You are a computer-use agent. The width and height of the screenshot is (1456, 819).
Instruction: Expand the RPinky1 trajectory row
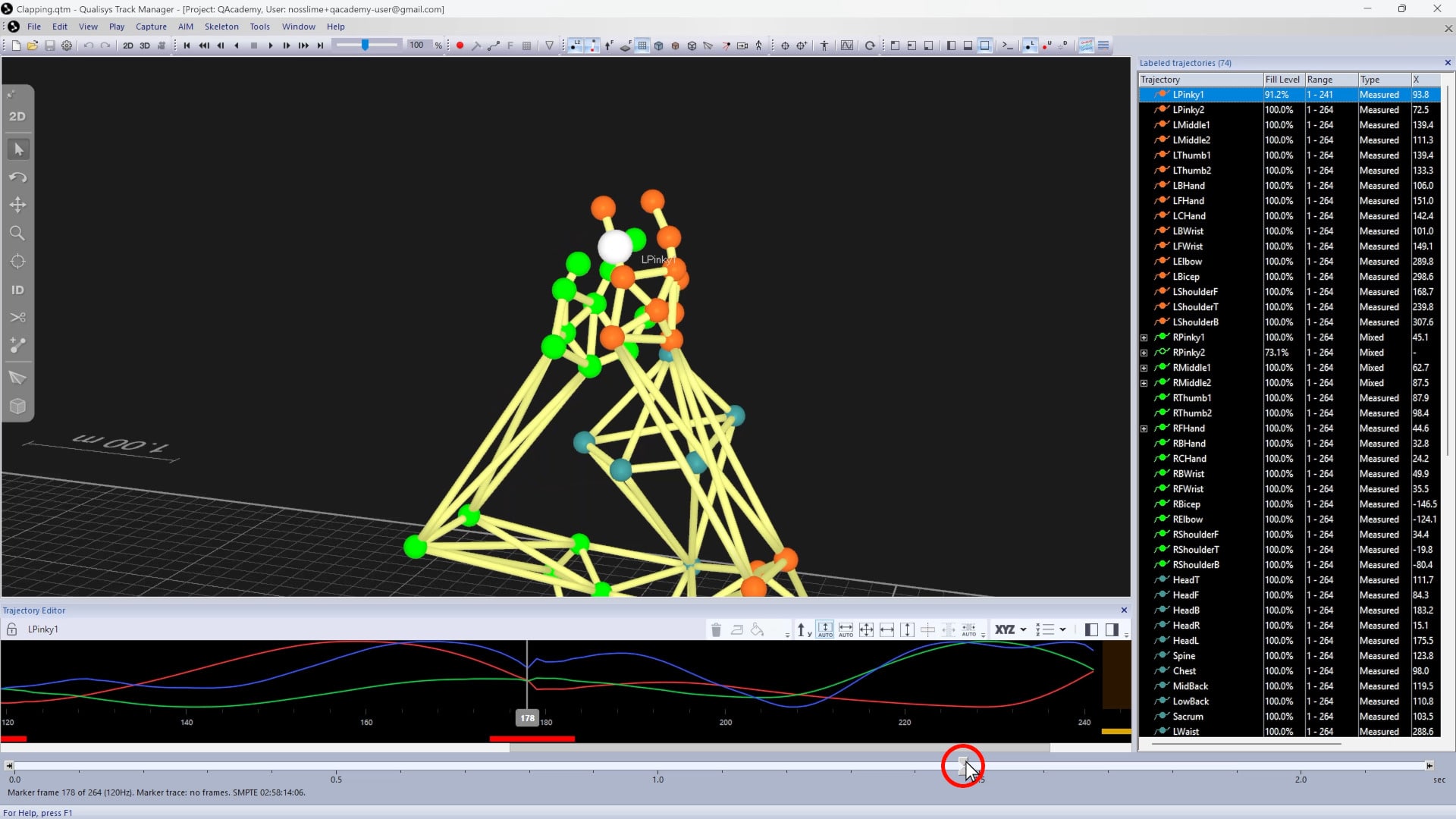click(x=1144, y=337)
